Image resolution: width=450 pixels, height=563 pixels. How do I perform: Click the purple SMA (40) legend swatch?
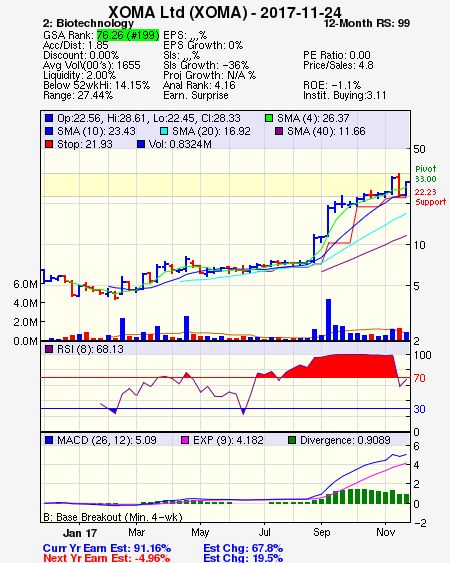pyautogui.click(x=279, y=131)
